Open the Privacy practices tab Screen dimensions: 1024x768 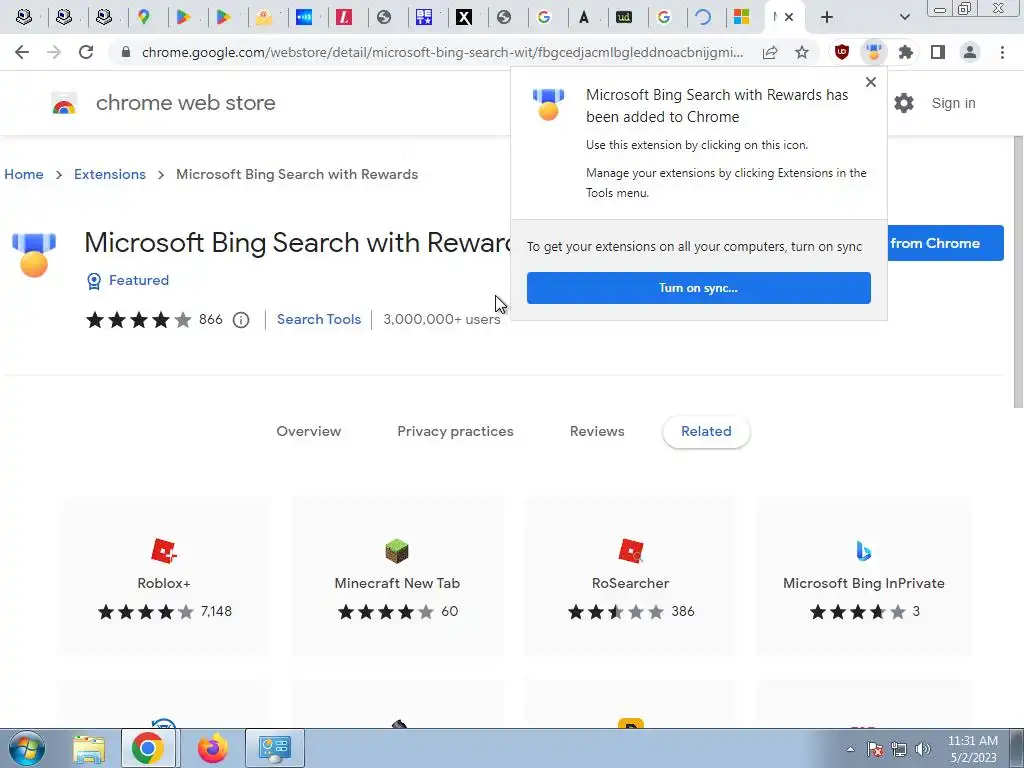coord(455,431)
